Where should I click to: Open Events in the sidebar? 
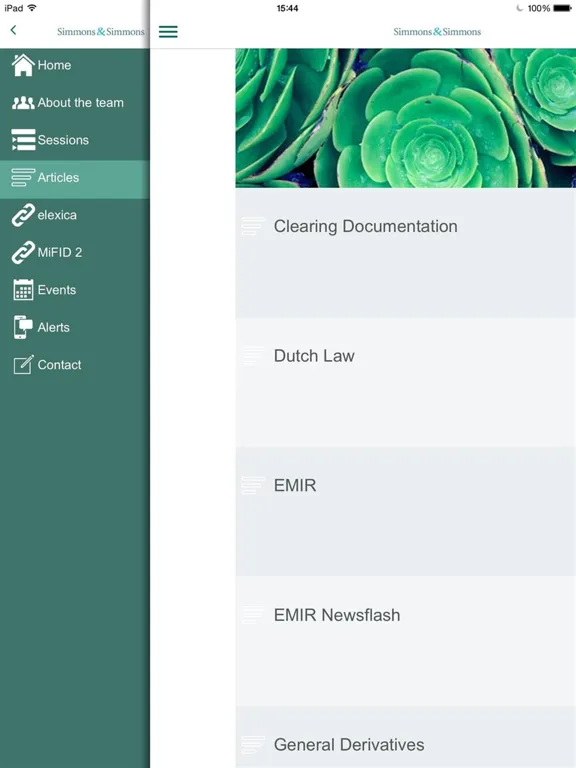pos(75,289)
